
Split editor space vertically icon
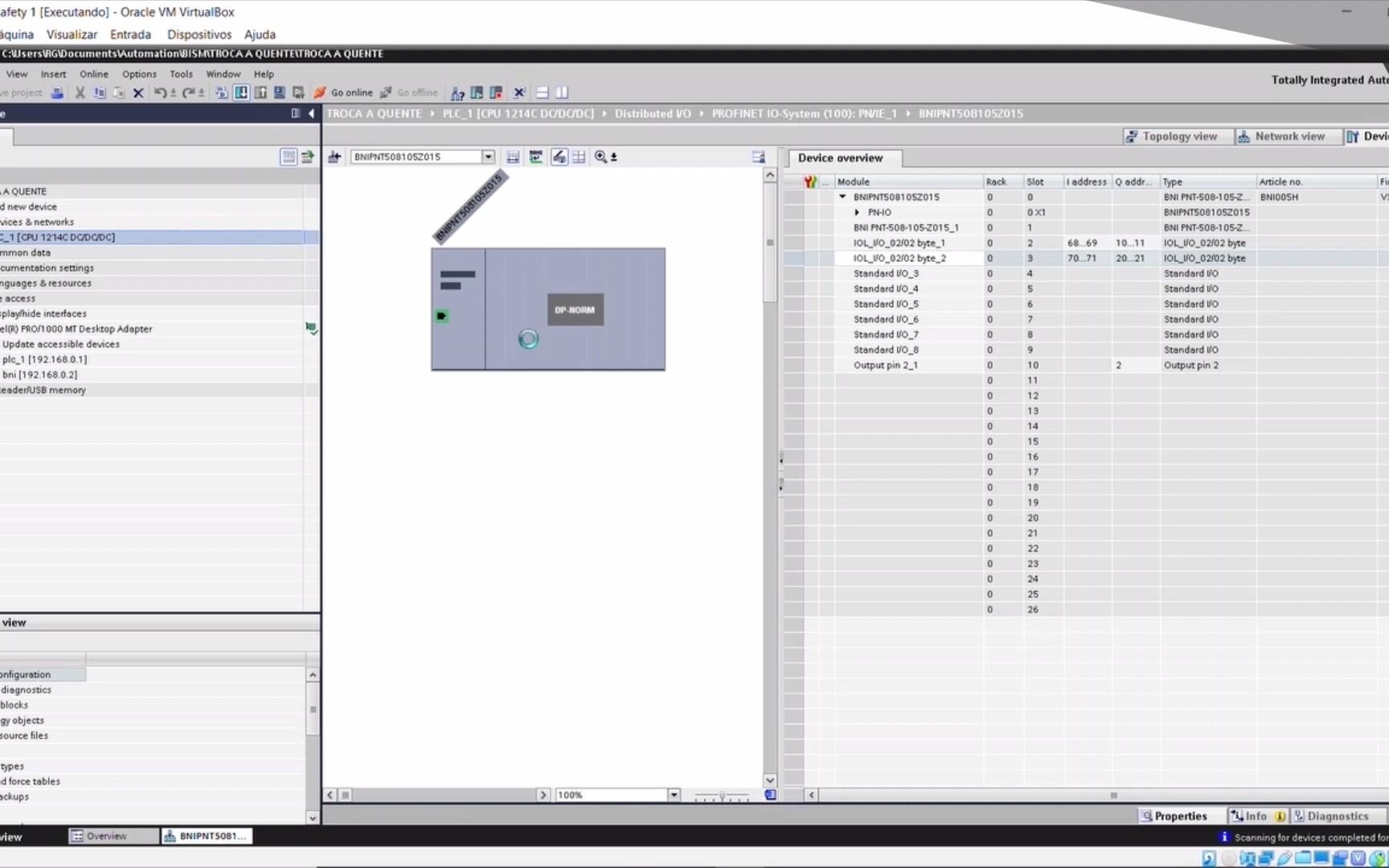562,92
